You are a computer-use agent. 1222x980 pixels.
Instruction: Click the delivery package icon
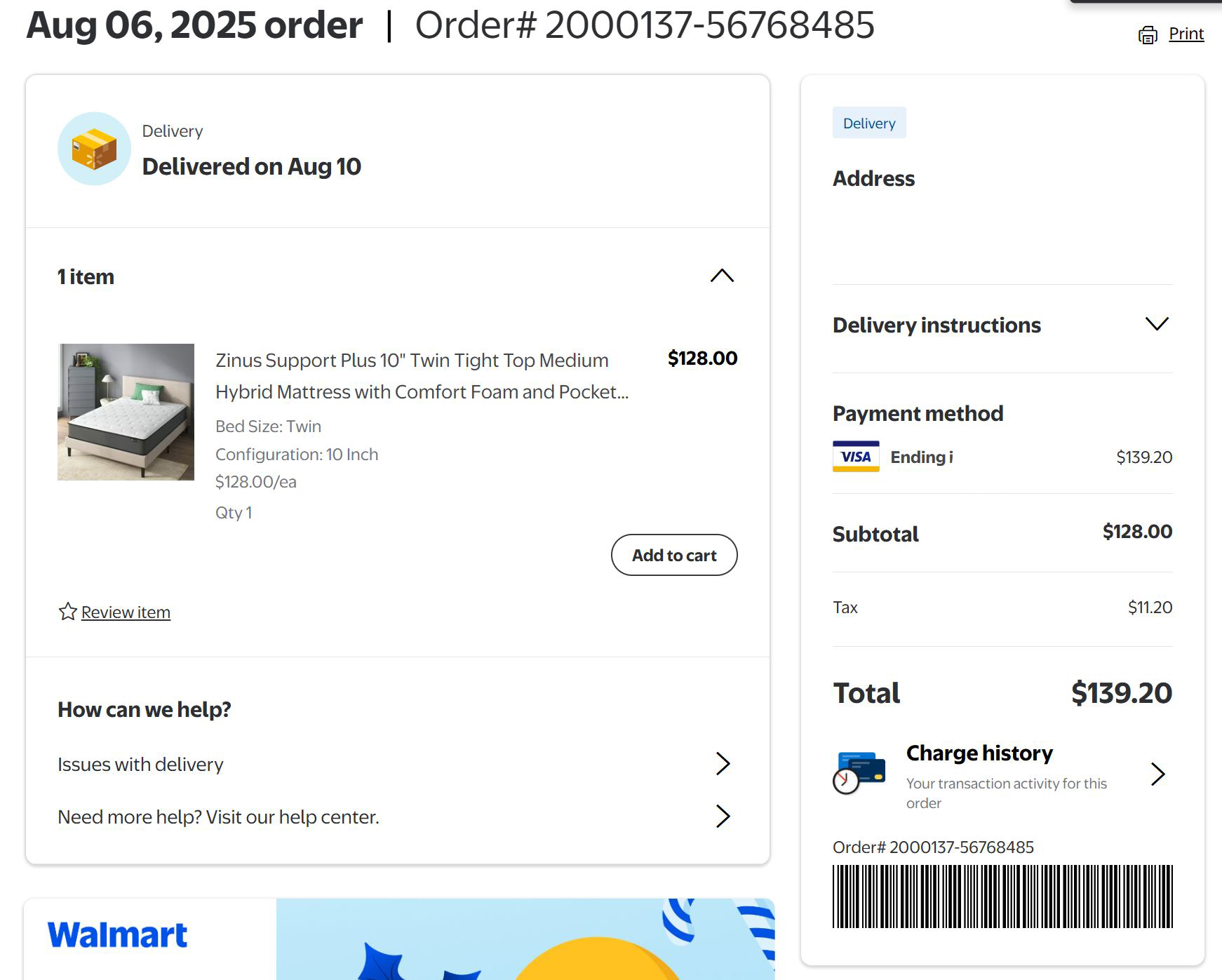(x=94, y=149)
